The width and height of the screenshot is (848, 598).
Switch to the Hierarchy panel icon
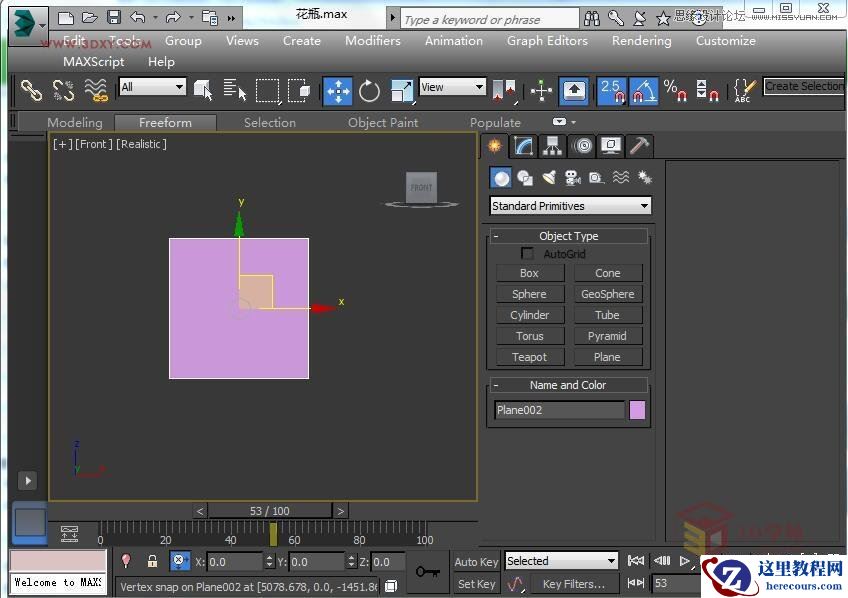(553, 146)
